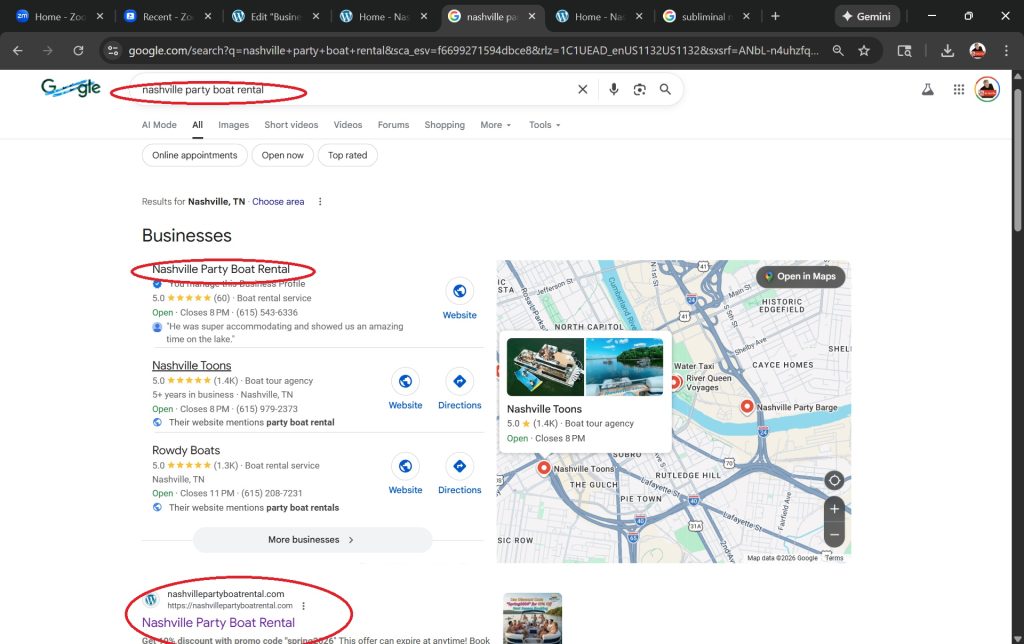
Task: Open the Google apps grid icon
Action: tap(958, 90)
